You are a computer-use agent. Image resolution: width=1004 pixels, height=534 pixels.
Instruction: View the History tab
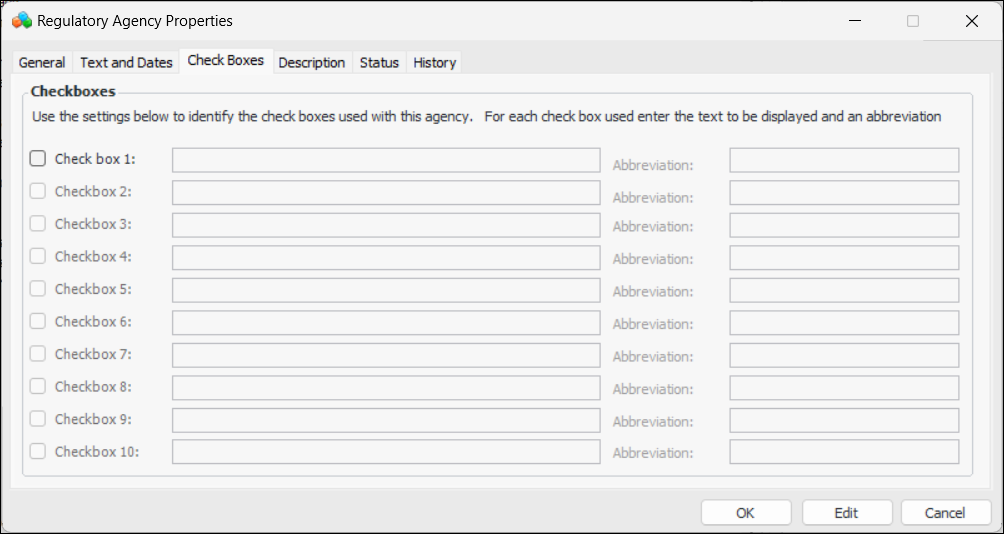click(434, 62)
